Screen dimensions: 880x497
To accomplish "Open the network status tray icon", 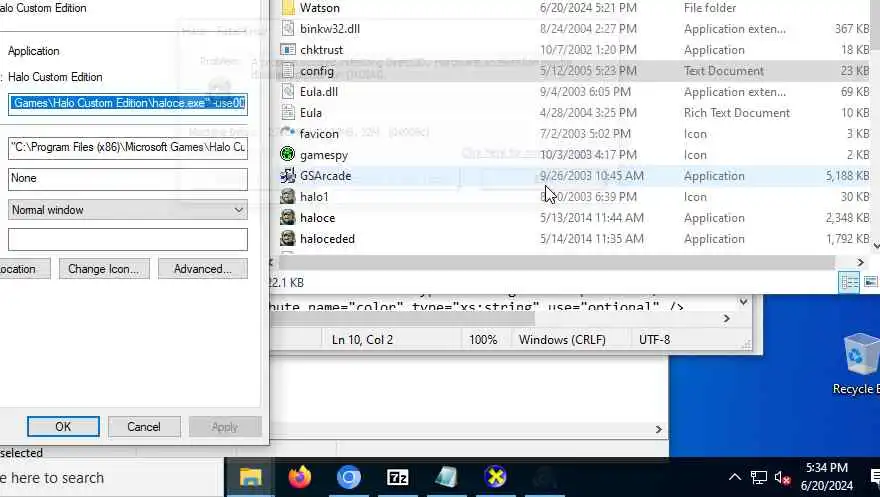I will click(x=758, y=478).
